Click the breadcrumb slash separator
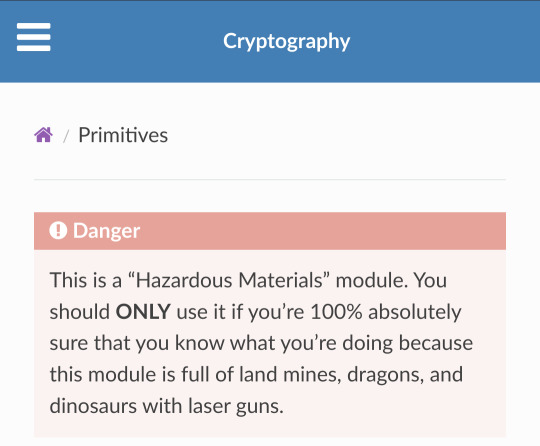Viewport: 540px width, 446px height. 66,136
